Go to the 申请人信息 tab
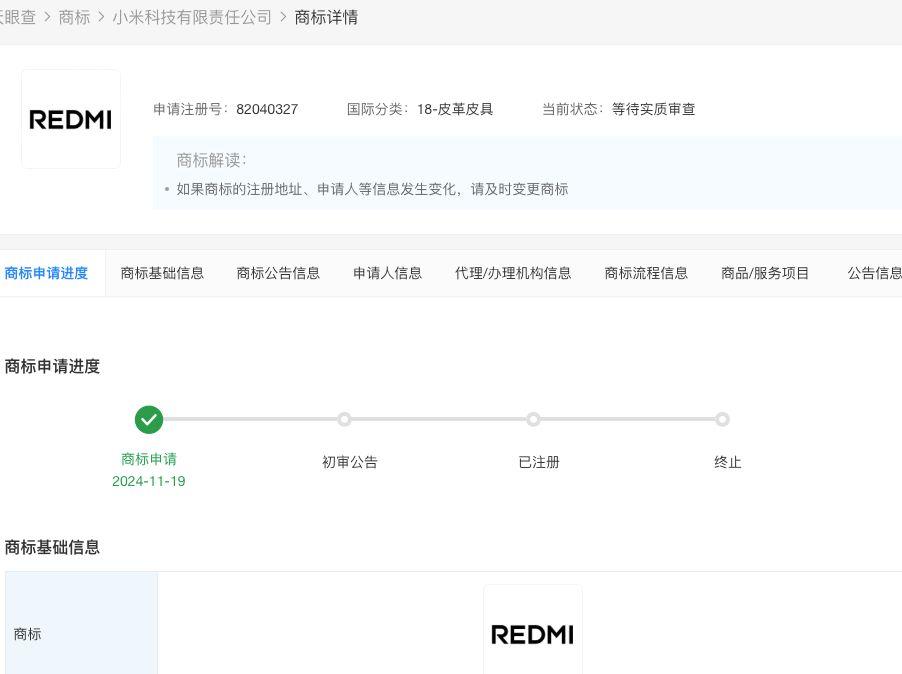 (x=387, y=273)
